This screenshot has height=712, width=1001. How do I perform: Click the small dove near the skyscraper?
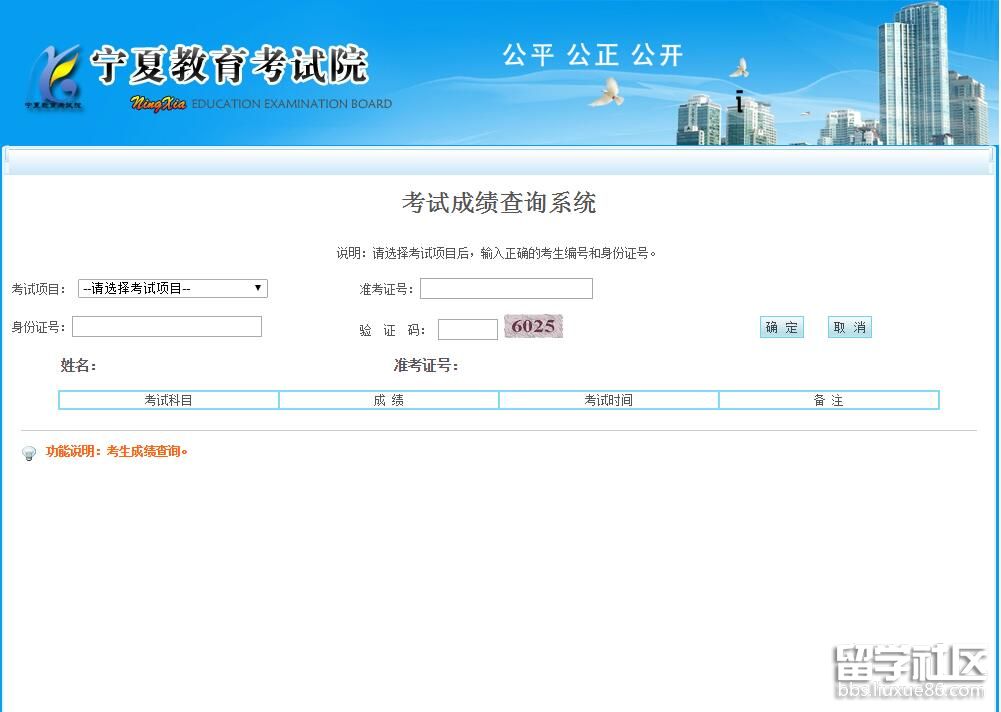coord(739,68)
